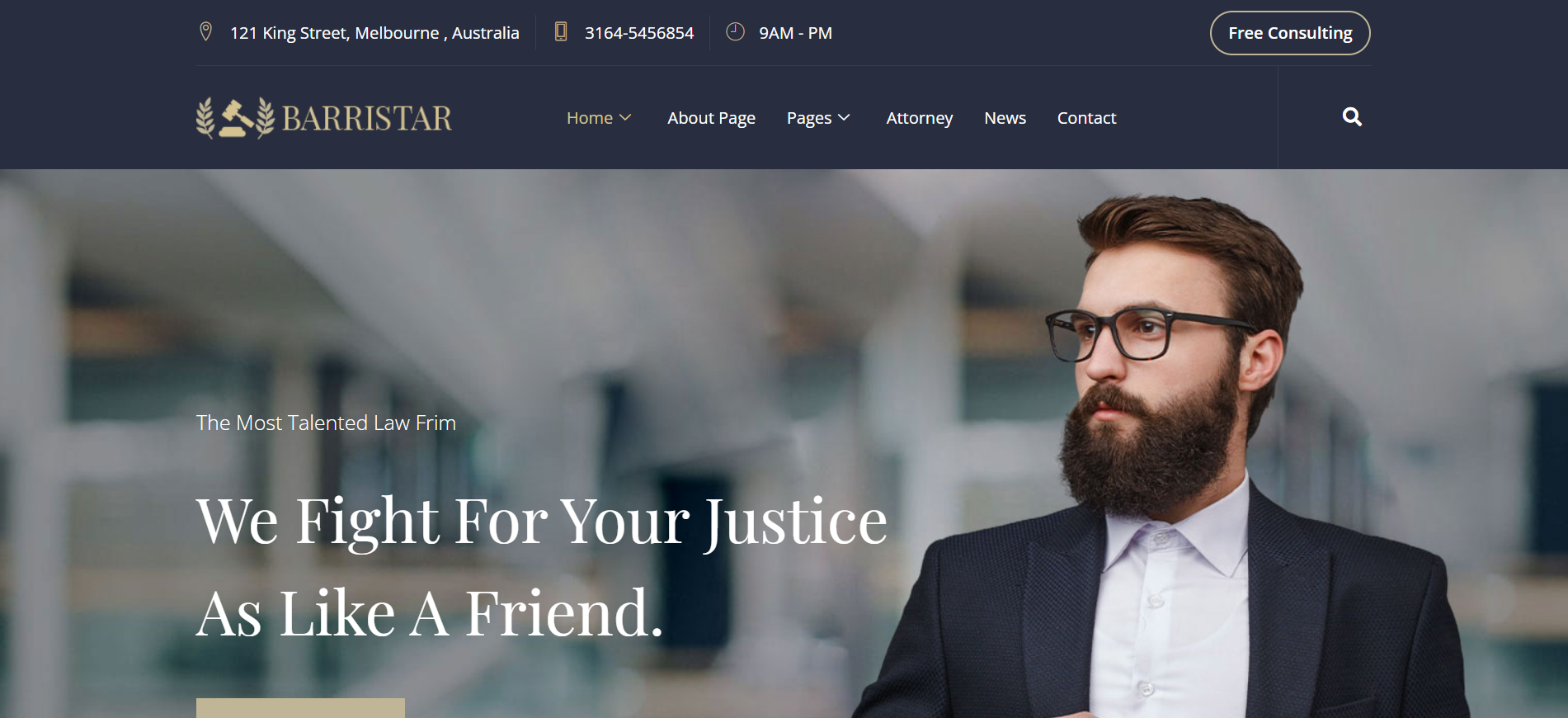Click the clock icon for opening hours

tap(735, 32)
